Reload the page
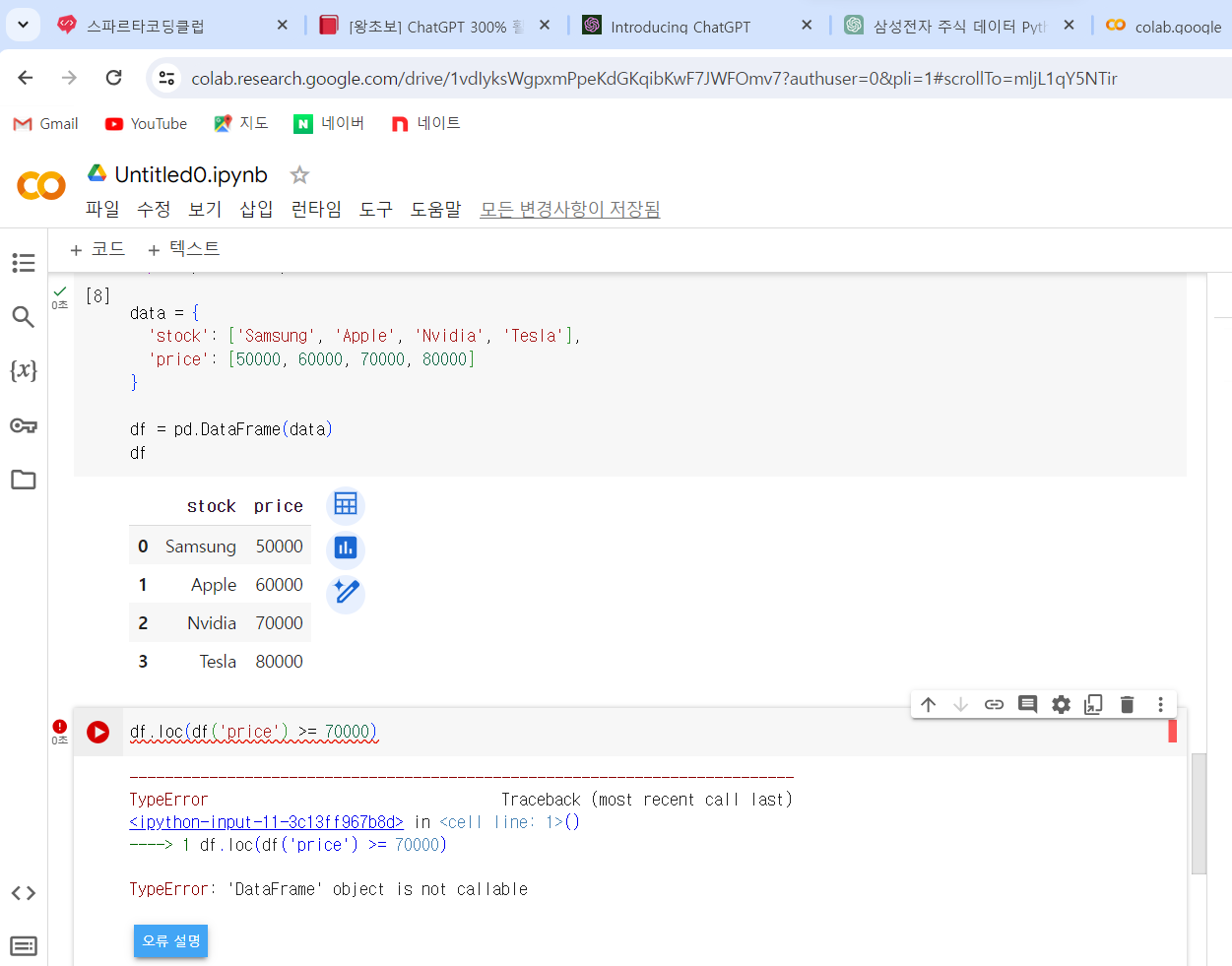This screenshot has height=966, width=1232. coord(114,78)
